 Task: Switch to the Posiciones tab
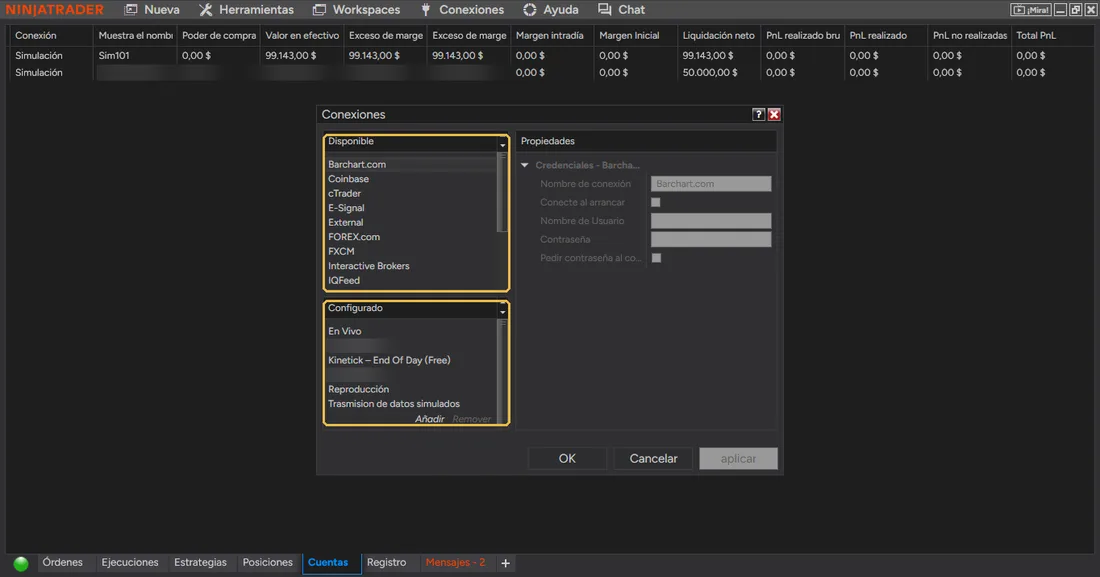point(267,562)
